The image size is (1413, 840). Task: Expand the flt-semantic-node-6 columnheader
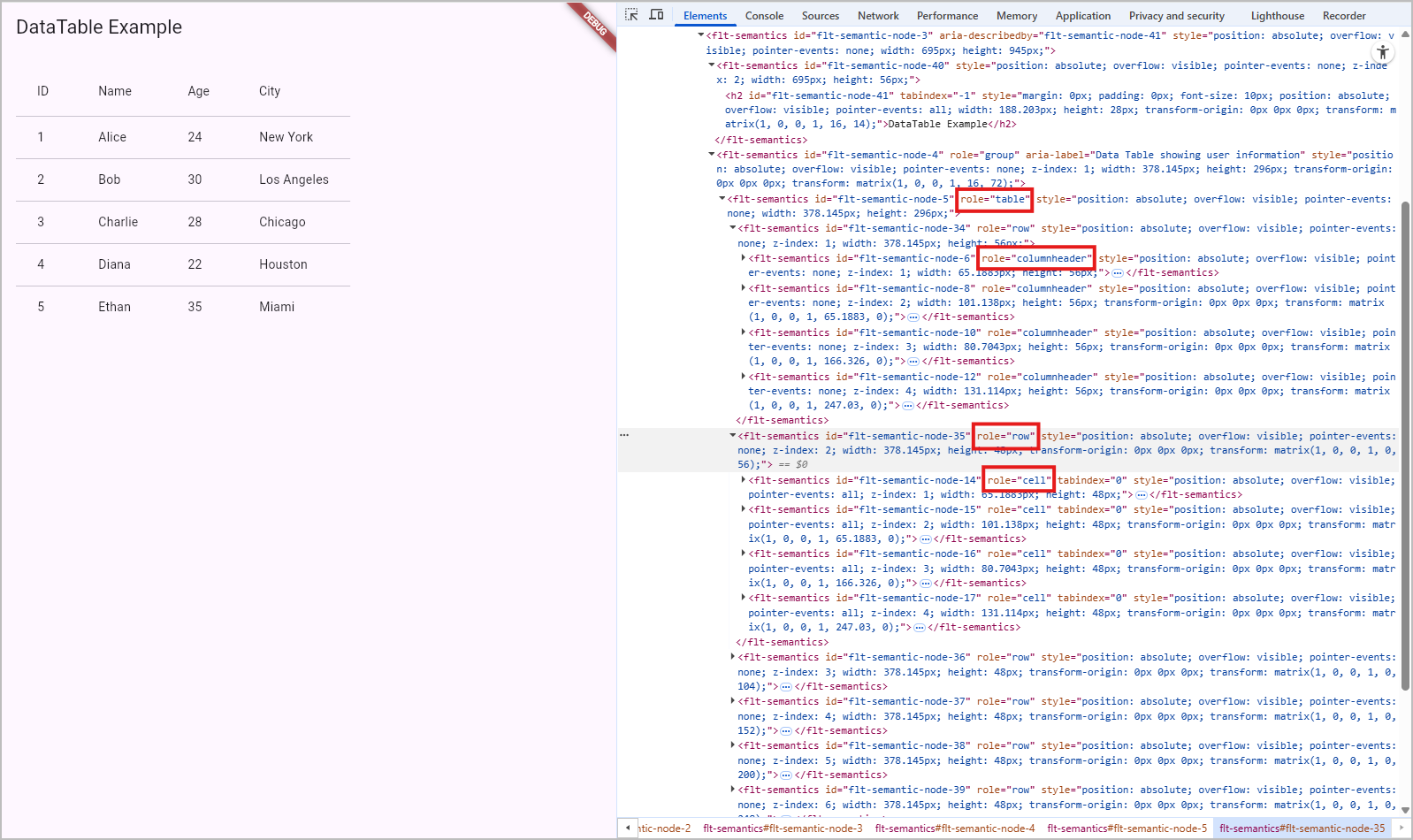744,258
